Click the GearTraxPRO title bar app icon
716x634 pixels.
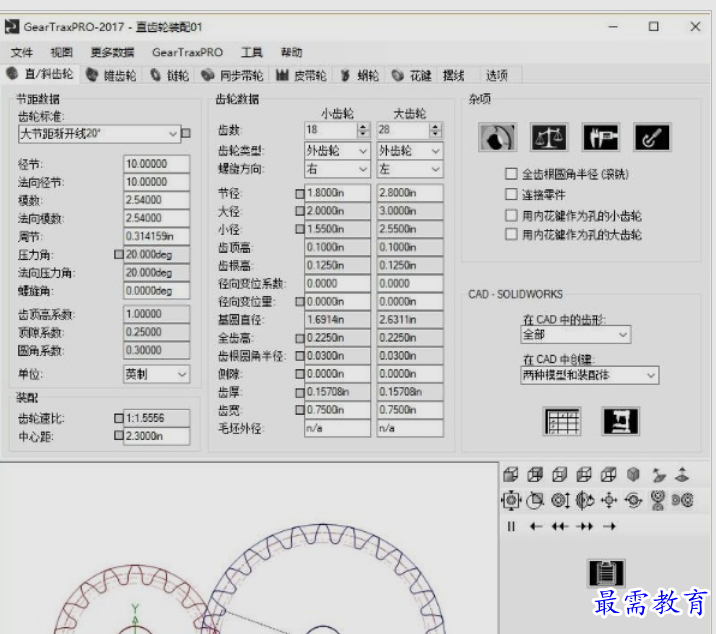(11, 27)
